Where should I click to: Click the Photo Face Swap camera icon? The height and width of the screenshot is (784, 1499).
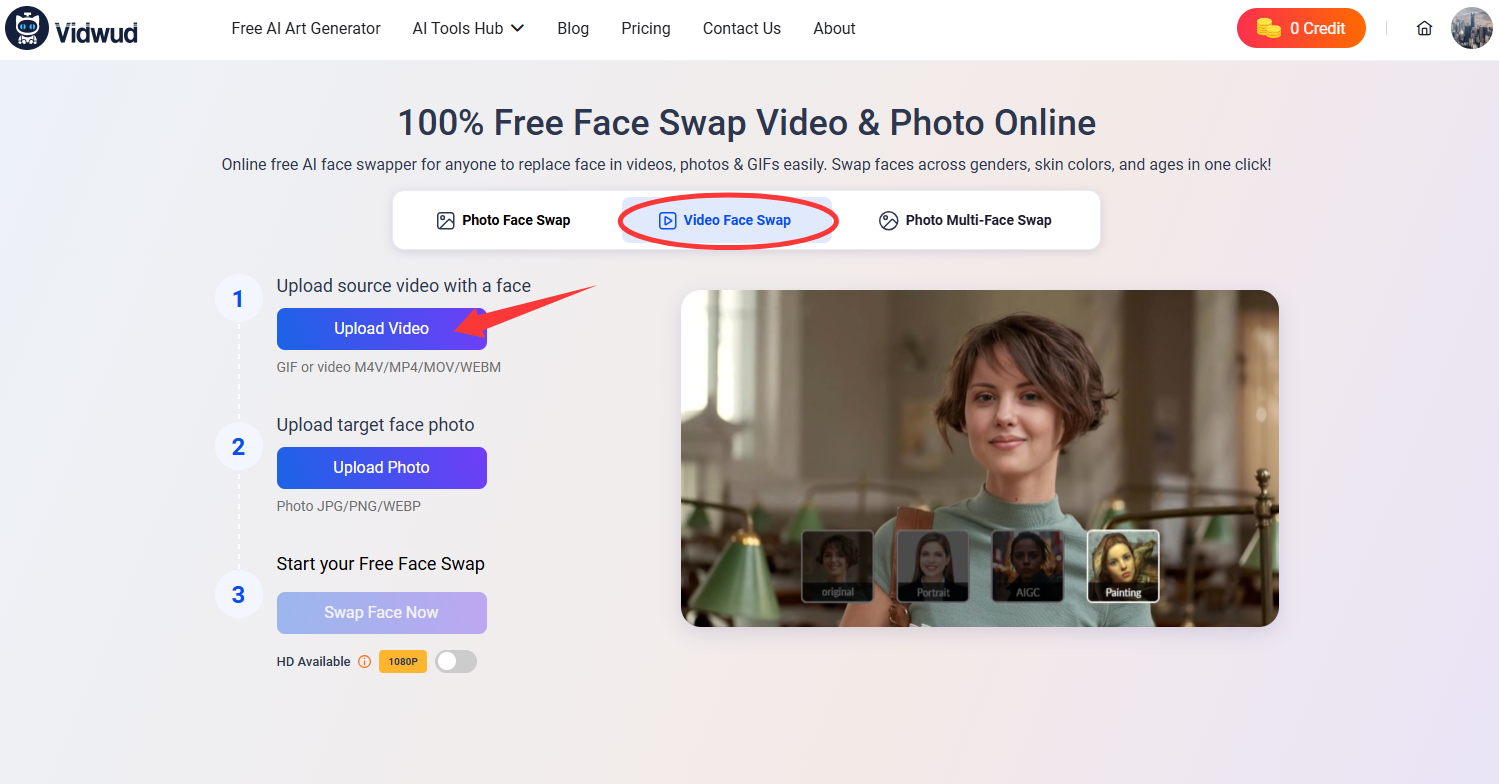pos(446,219)
